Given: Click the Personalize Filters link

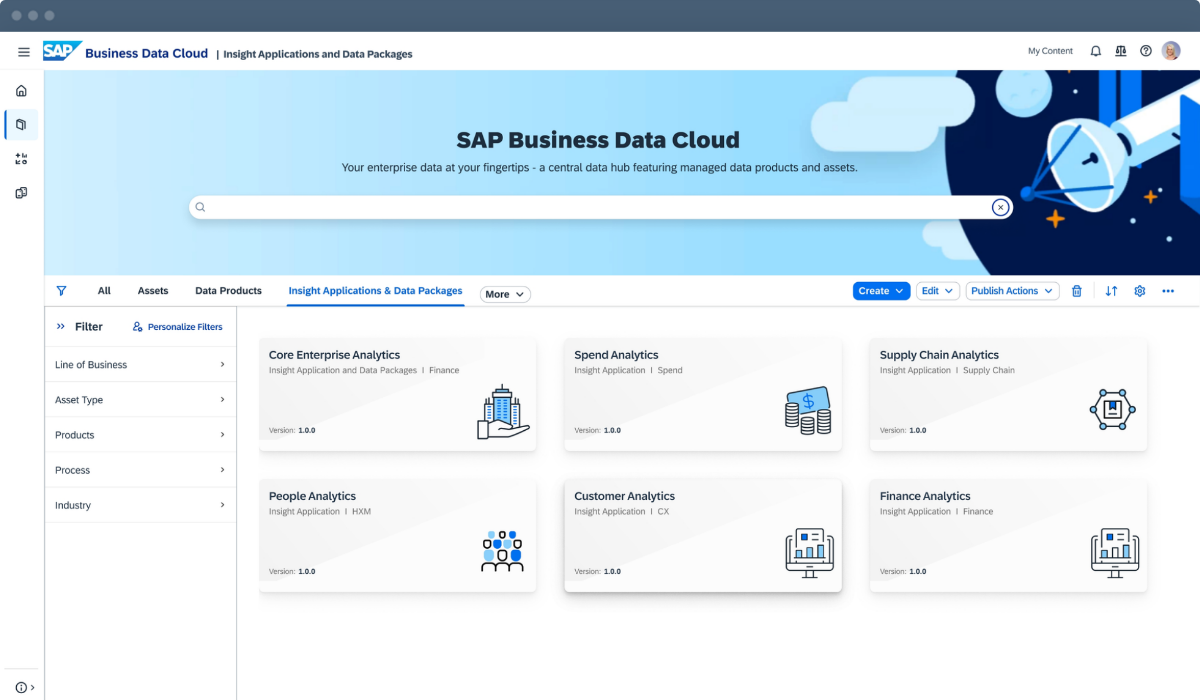Looking at the screenshot, I should tap(178, 327).
